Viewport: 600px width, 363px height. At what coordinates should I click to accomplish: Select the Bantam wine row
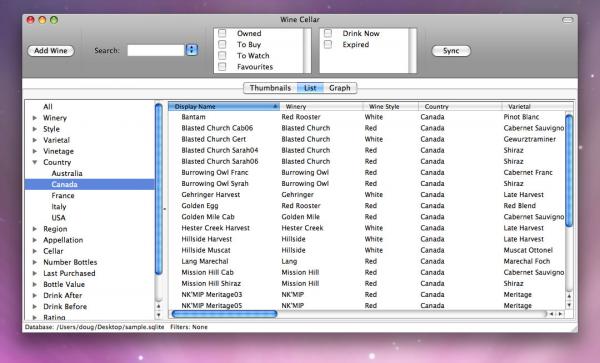point(367,117)
